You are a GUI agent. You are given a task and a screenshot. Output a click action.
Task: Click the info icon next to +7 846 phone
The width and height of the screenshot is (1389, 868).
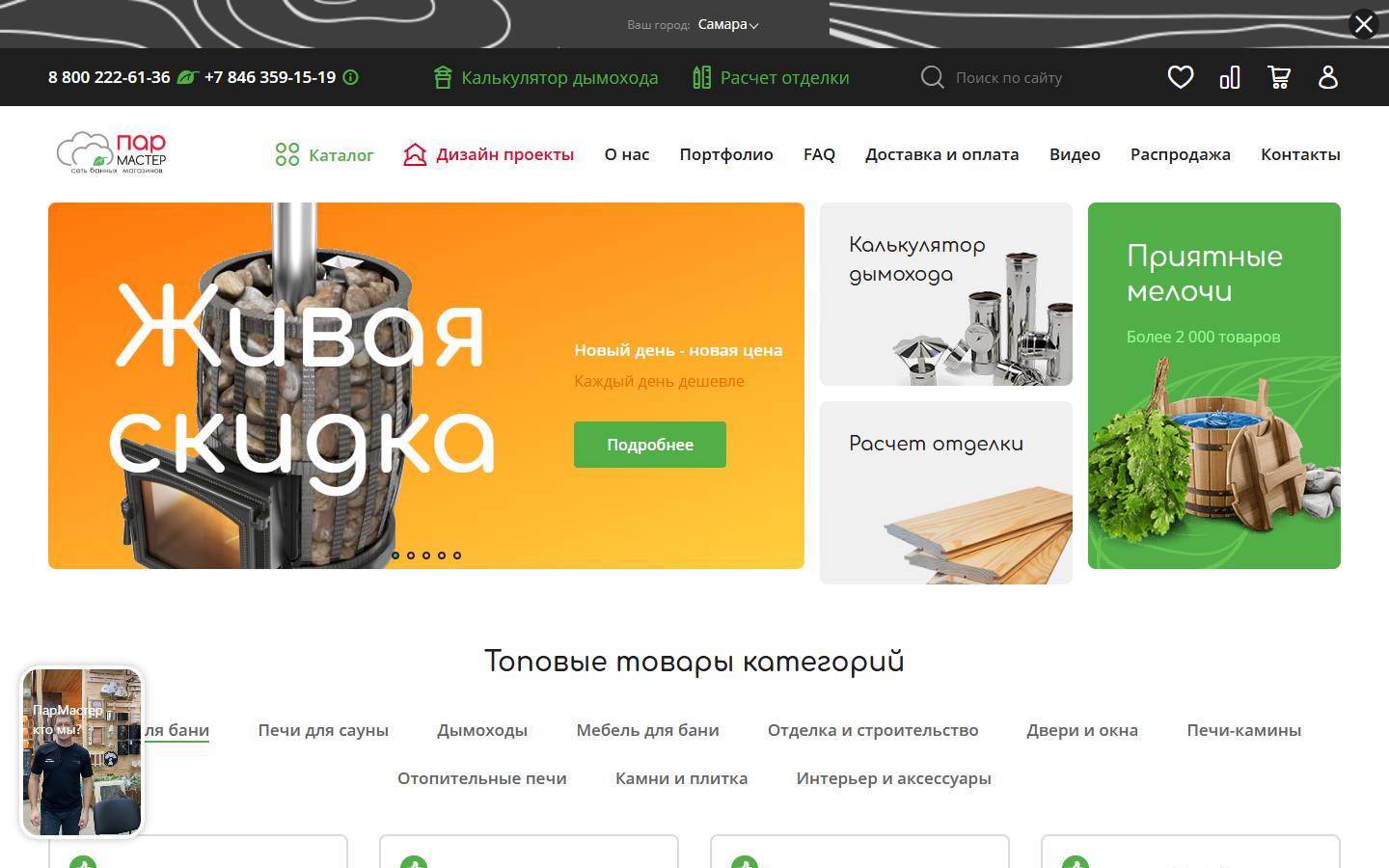351,77
